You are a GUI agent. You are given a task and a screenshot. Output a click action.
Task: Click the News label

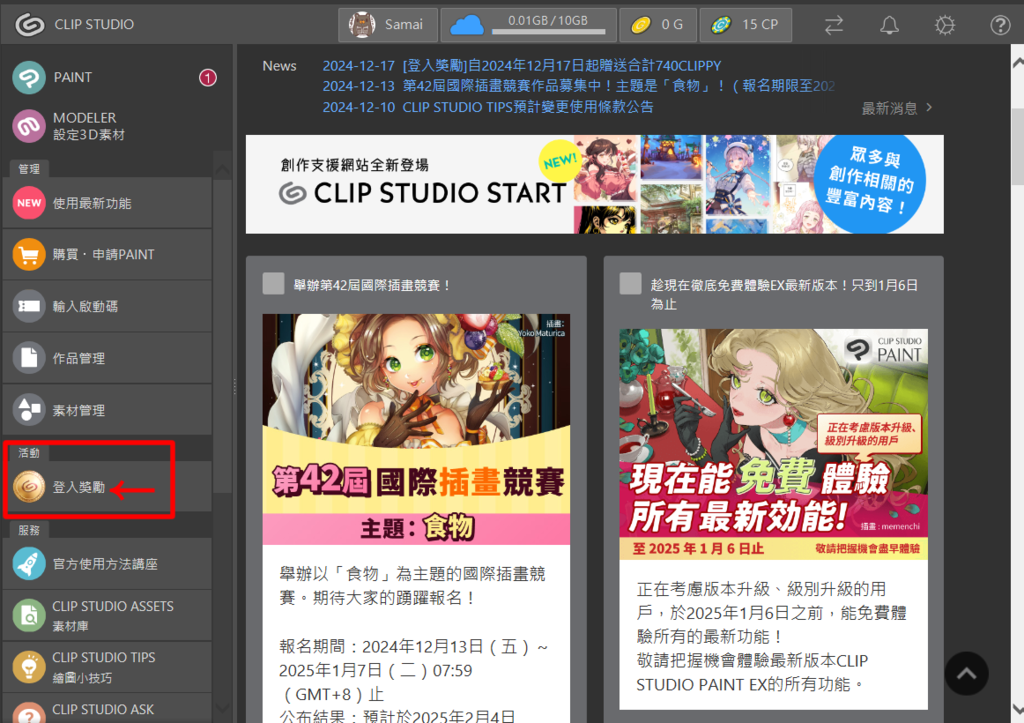[x=280, y=66]
